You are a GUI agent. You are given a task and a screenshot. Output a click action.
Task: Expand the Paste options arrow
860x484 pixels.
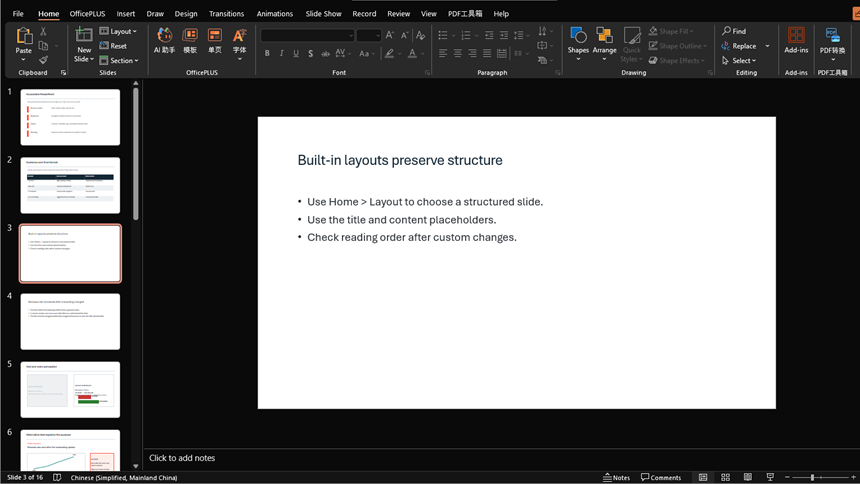24,59
